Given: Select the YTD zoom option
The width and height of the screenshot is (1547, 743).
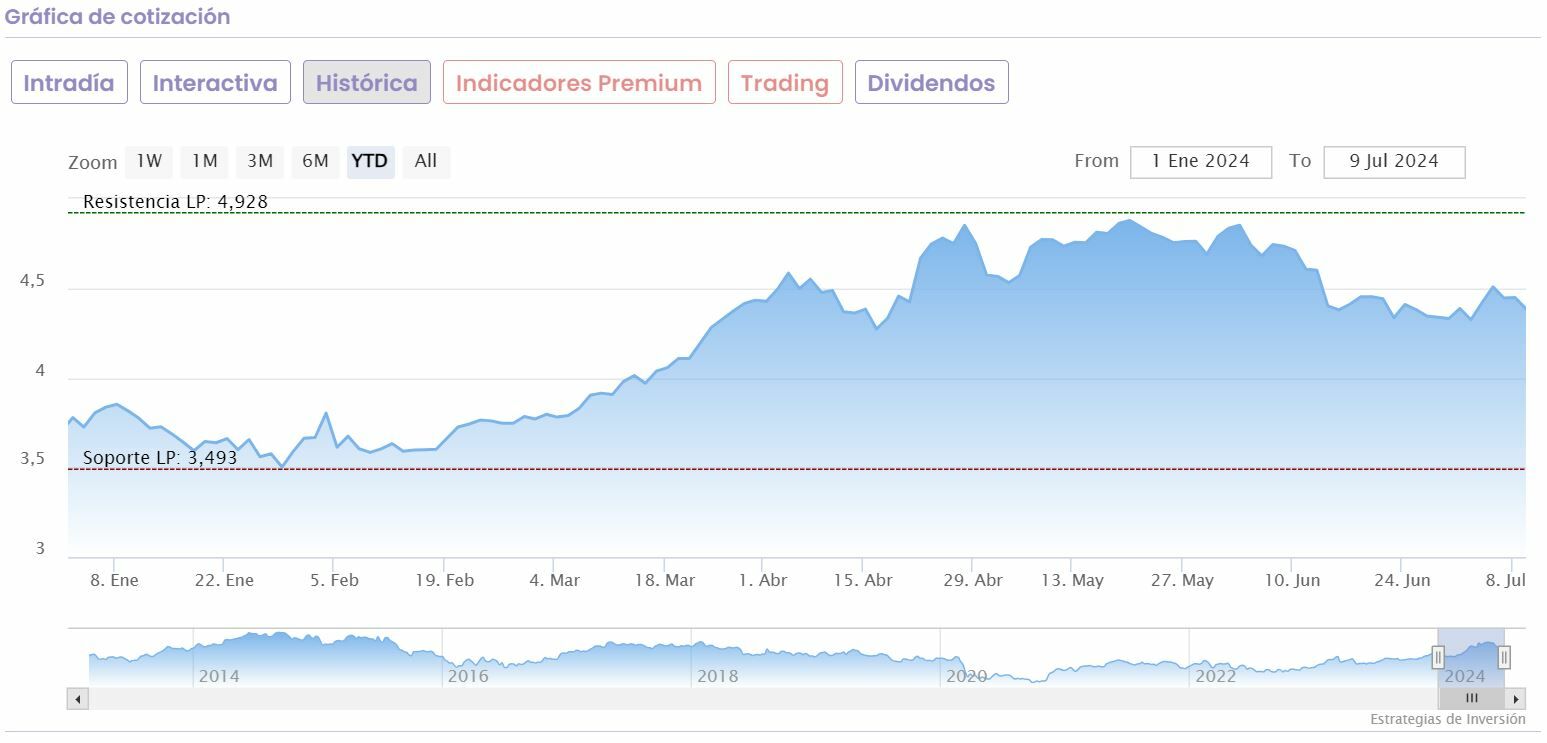Looking at the screenshot, I should [x=370, y=161].
